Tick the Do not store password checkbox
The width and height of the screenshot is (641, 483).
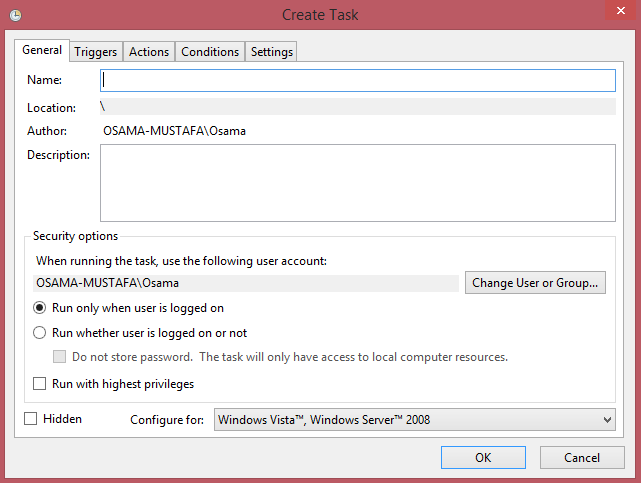[x=59, y=357]
